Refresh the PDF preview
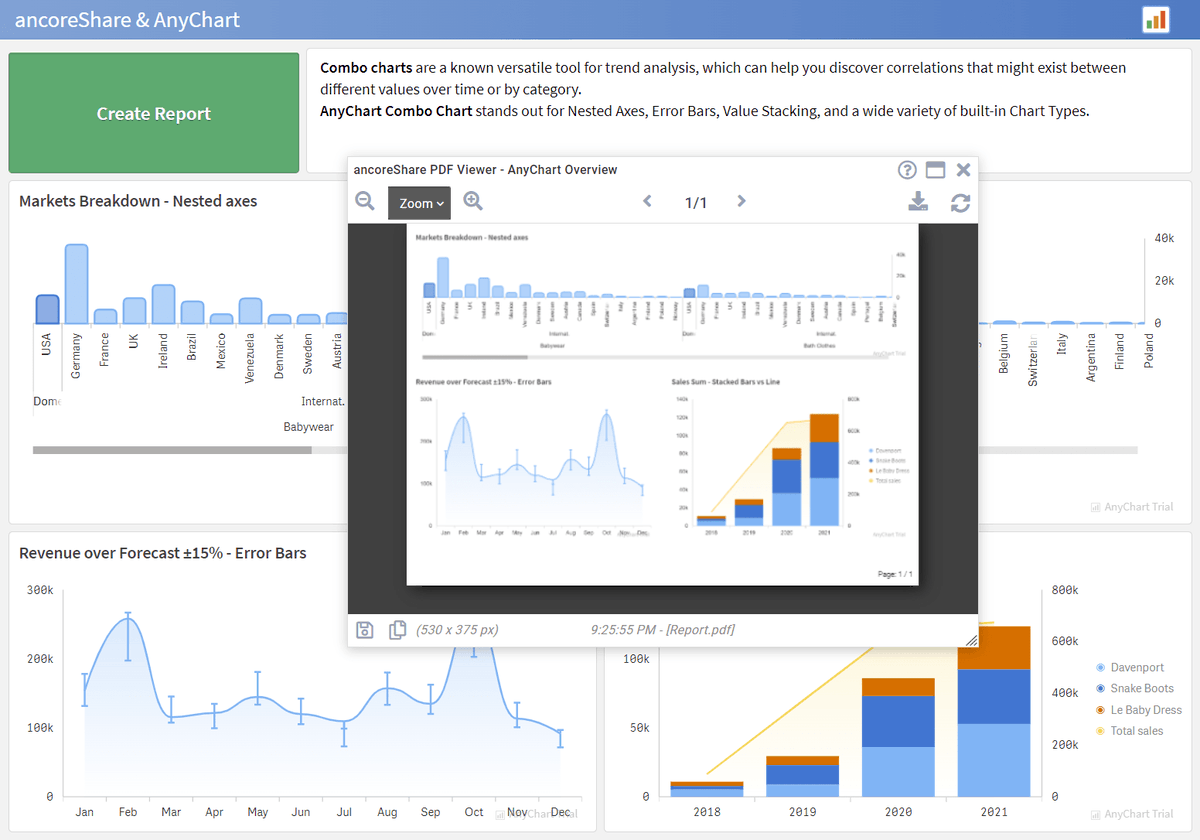The width and height of the screenshot is (1200, 840). (960, 202)
